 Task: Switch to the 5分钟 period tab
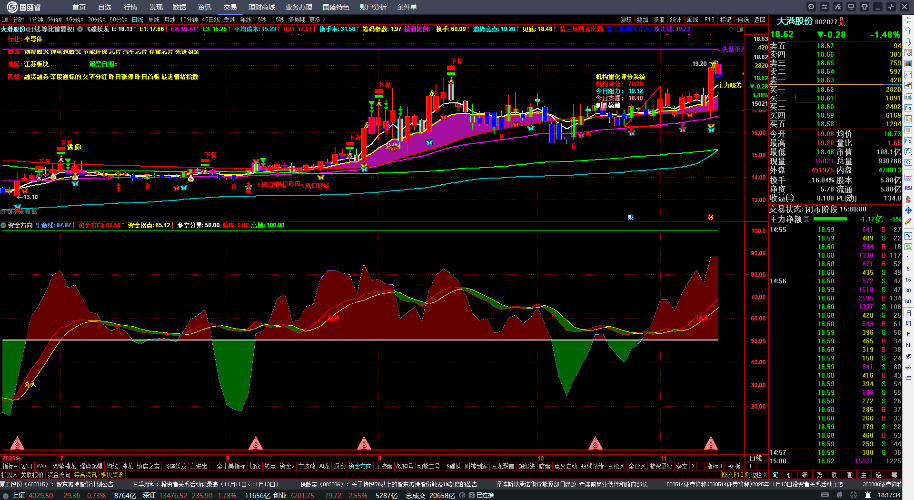(x=52, y=19)
